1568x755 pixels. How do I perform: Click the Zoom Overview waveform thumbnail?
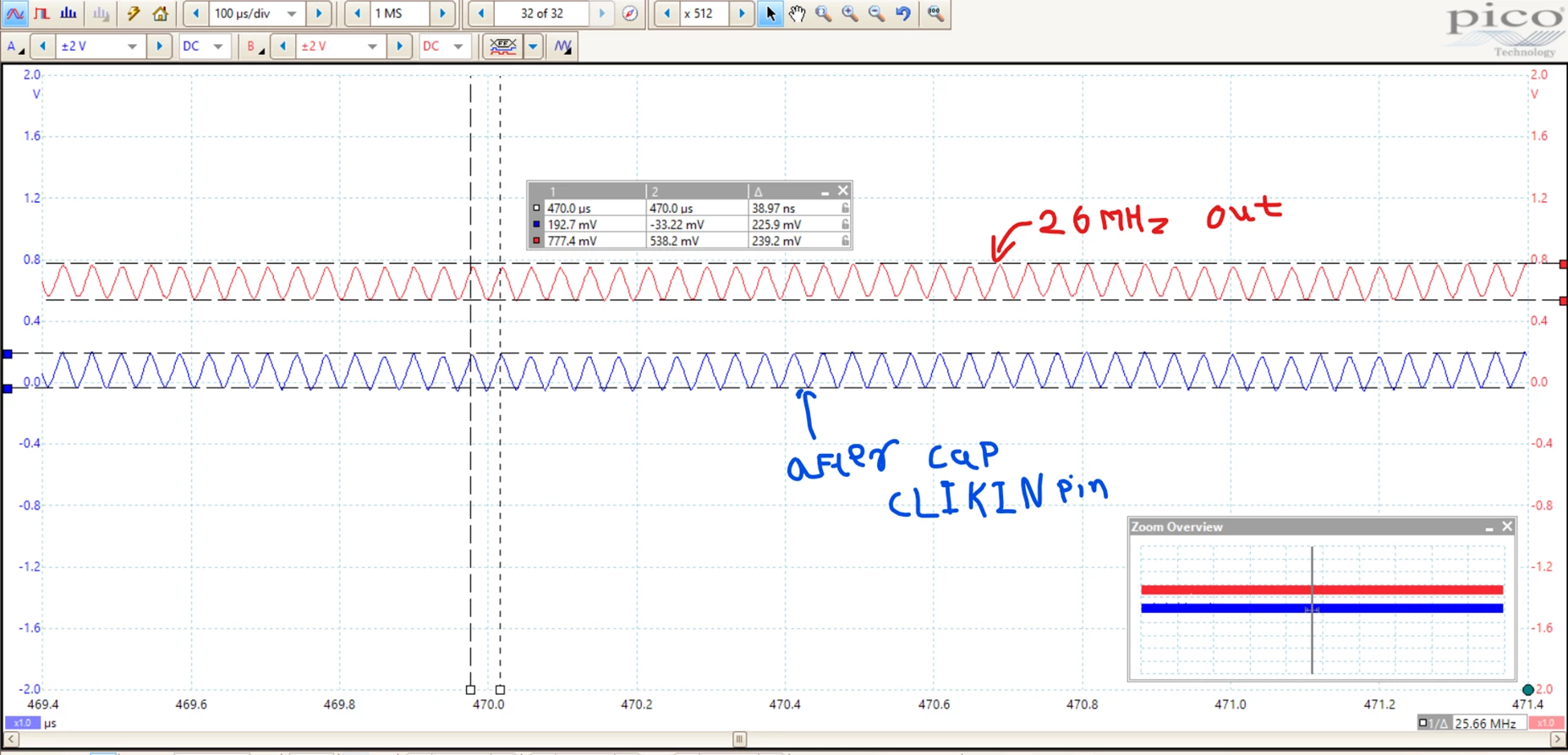coord(1322,609)
